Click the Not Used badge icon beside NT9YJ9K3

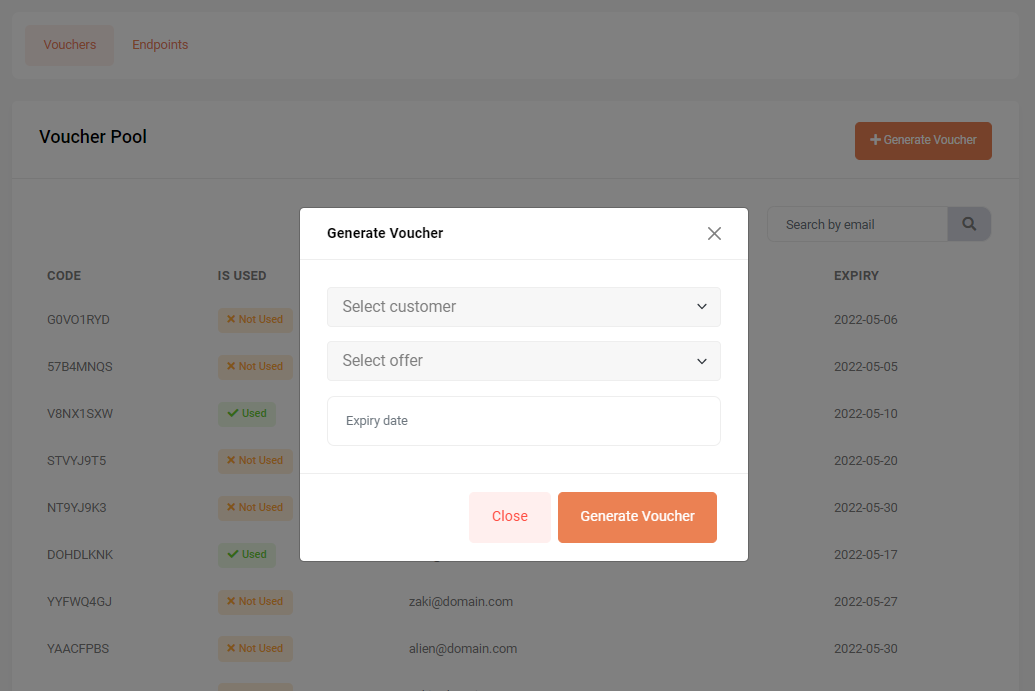click(231, 508)
